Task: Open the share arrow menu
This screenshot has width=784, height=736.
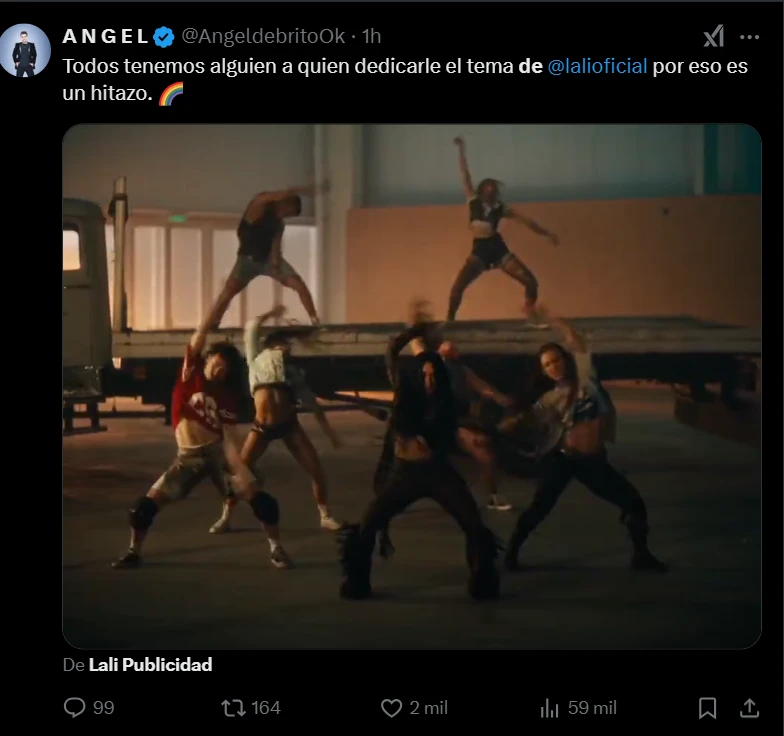Action: tap(749, 708)
